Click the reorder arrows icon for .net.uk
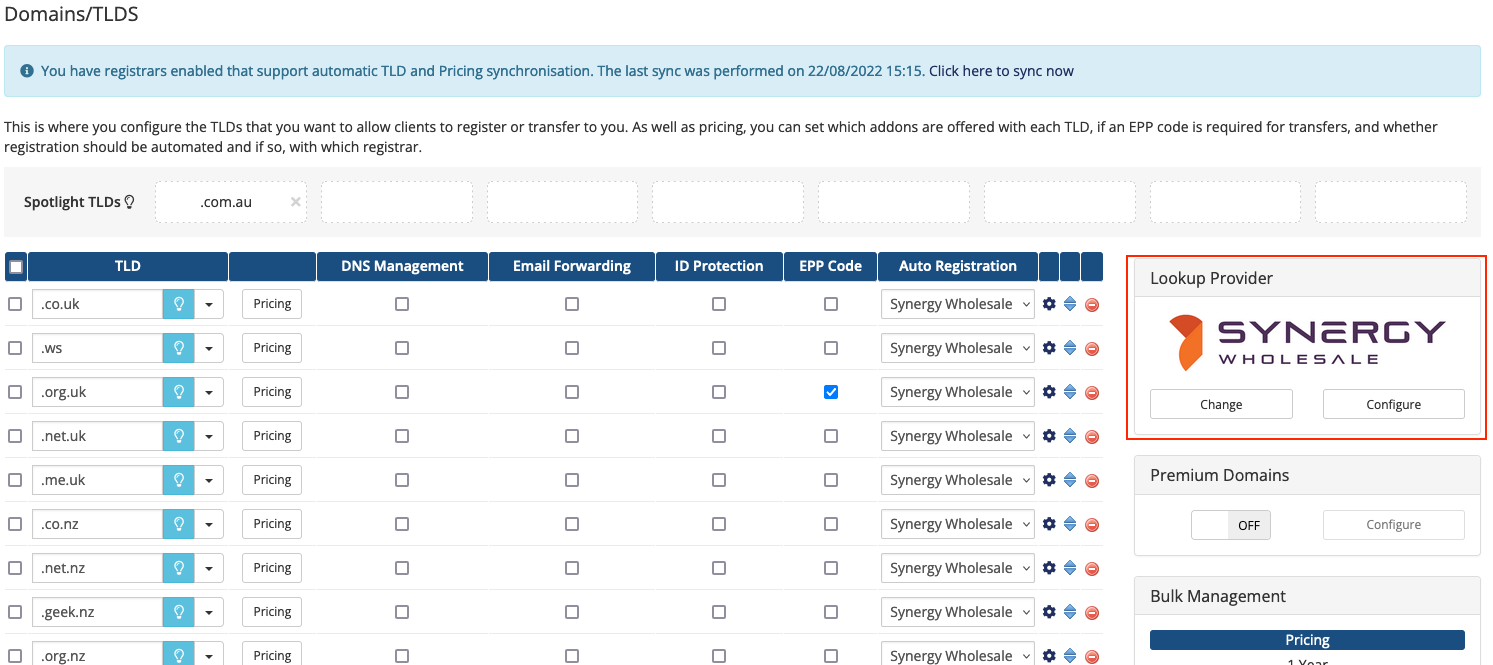Image resolution: width=1493 pixels, height=665 pixels. 1070,436
